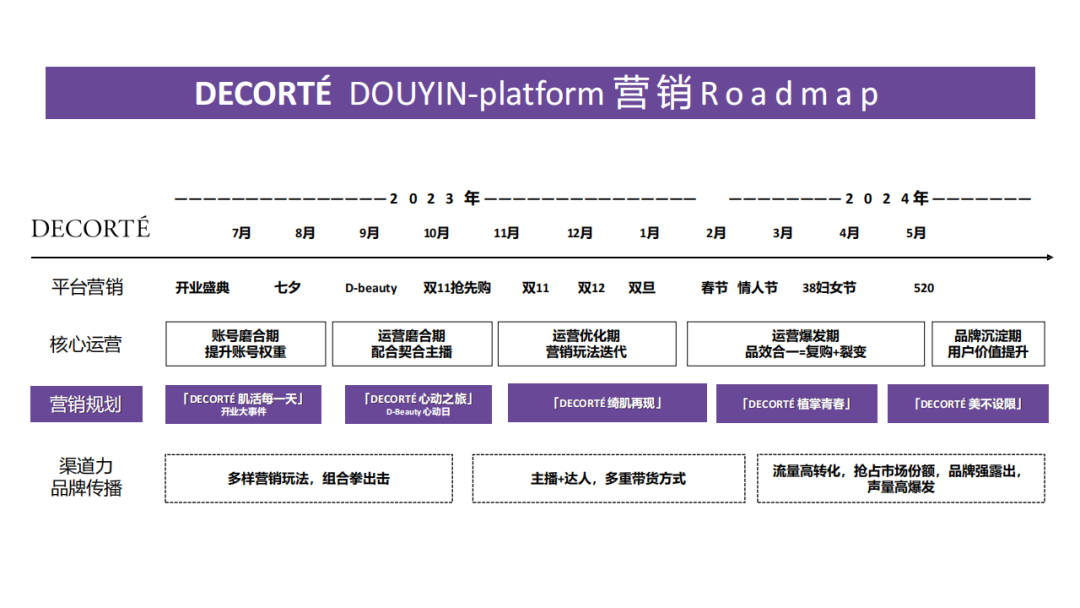Screen dimensions: 1080x608
Task: Click the 3月 month label
Action: click(x=782, y=233)
